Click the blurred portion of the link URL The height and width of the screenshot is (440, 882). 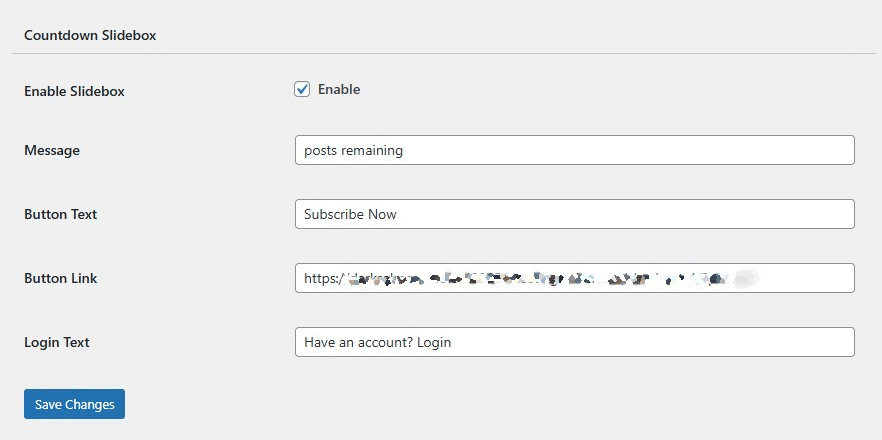[x=540, y=278]
